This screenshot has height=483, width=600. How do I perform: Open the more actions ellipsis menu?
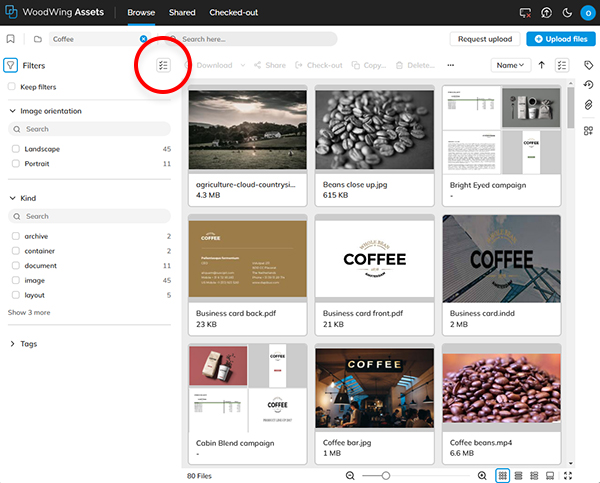[451, 65]
